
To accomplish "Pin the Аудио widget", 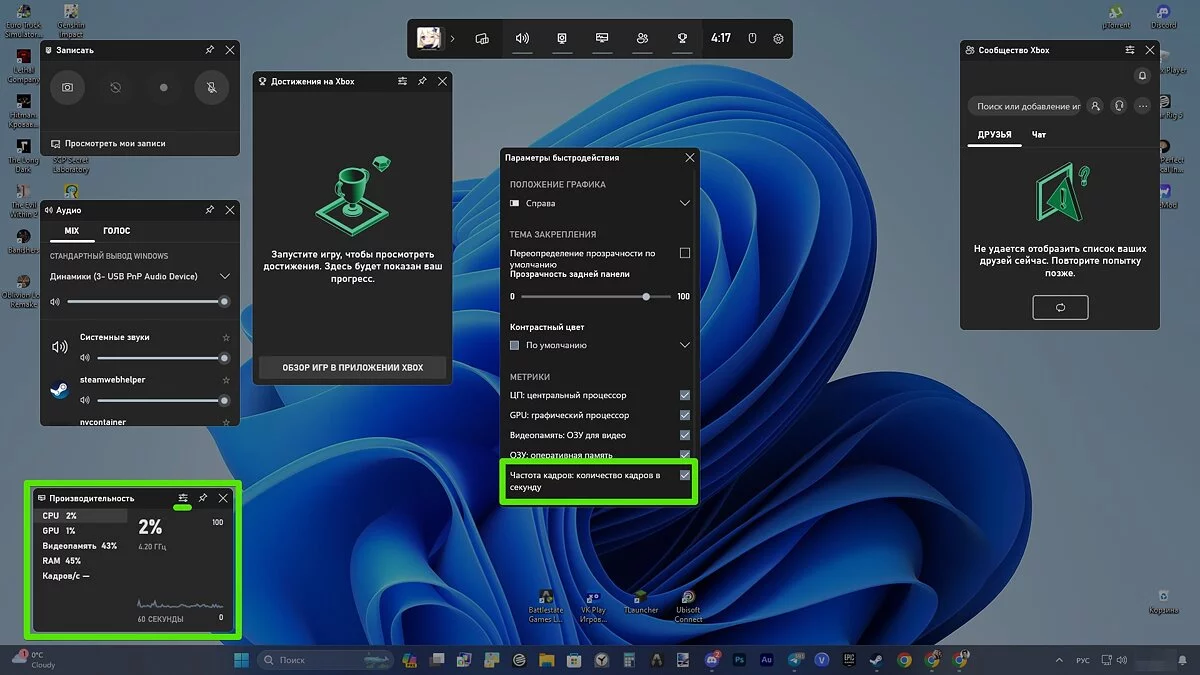I will (209, 210).
